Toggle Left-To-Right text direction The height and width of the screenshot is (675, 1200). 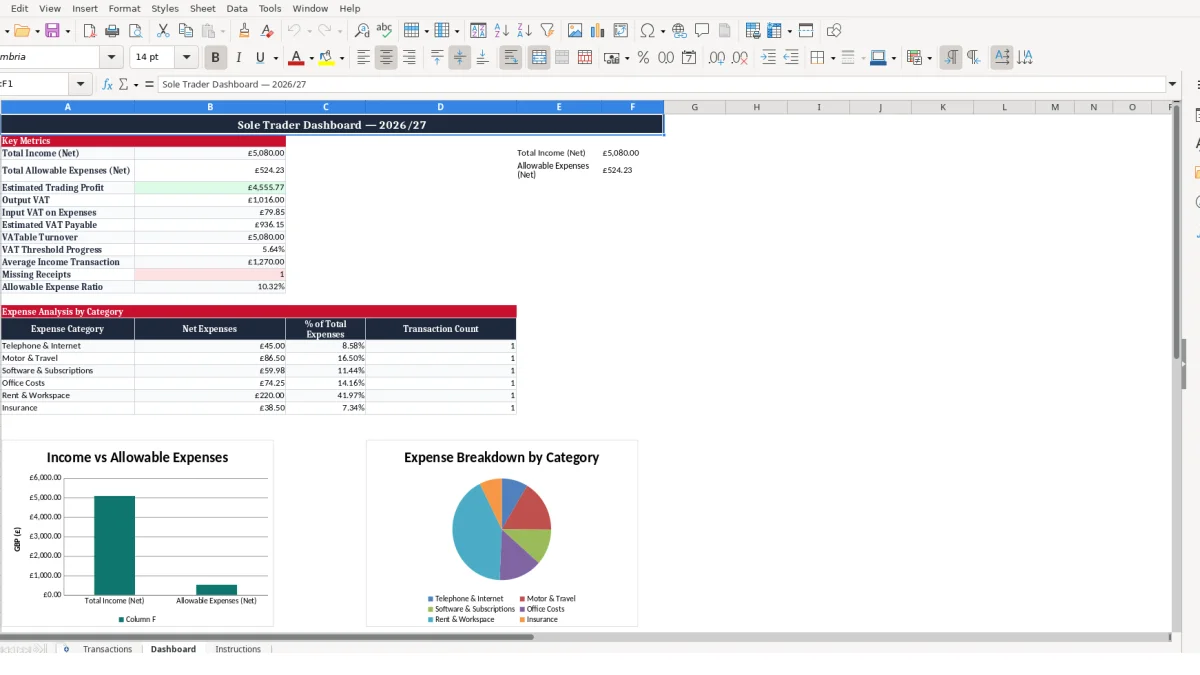951,58
